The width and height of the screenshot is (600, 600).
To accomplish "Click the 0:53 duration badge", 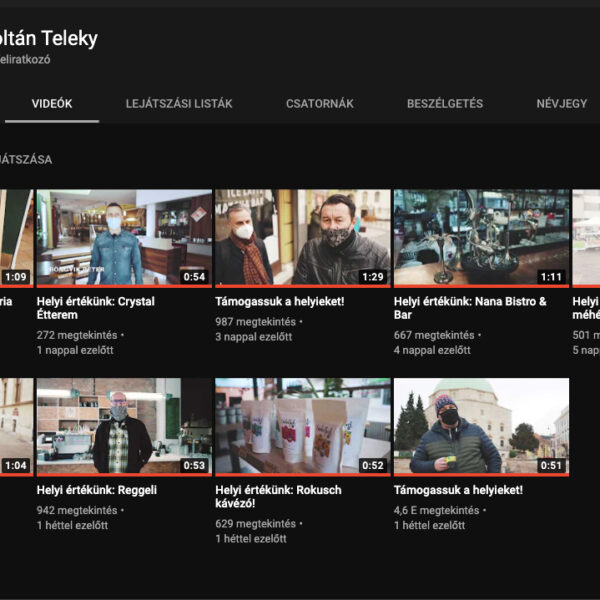I will [x=194, y=465].
